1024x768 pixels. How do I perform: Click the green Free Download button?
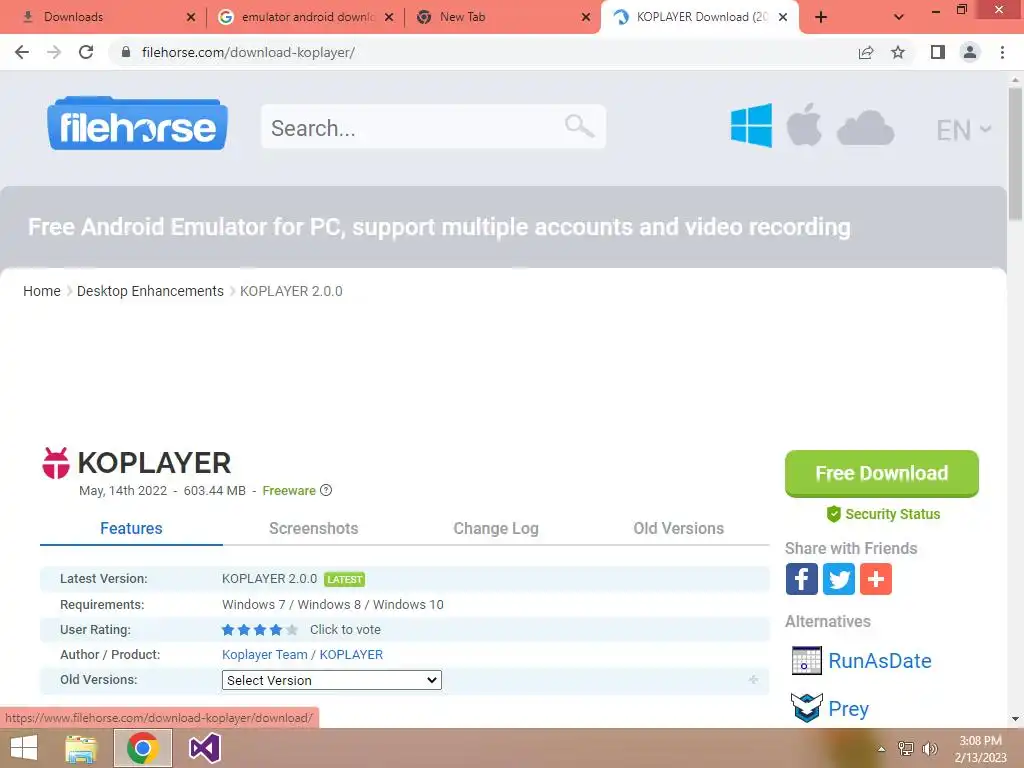point(882,473)
